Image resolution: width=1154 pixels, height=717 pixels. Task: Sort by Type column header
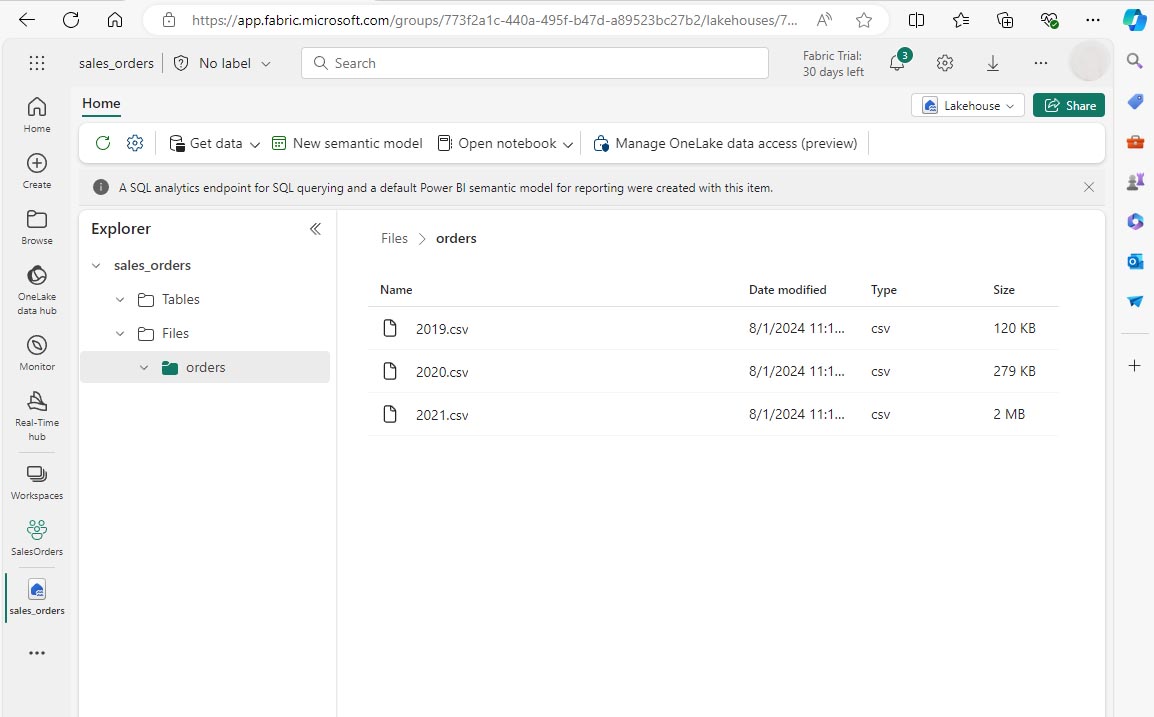pyautogui.click(x=884, y=290)
